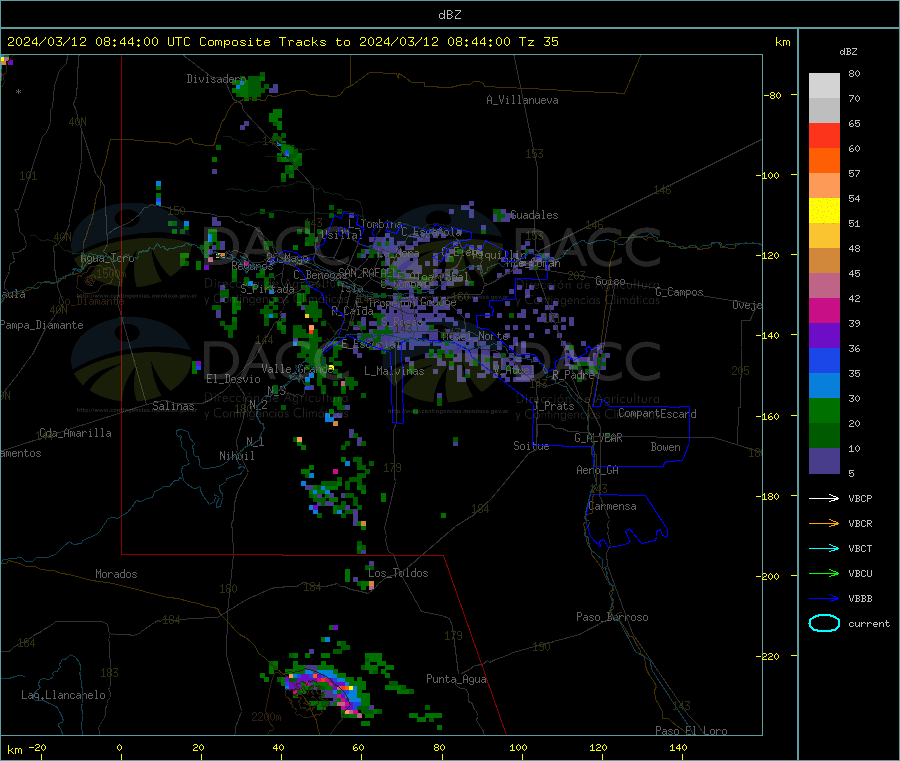900x761 pixels.
Task: Pick the light gray top legend swatch
Action: 824,86
